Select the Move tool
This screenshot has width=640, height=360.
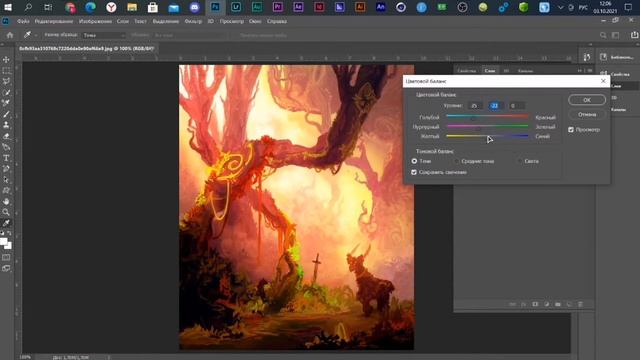[x=6, y=60]
